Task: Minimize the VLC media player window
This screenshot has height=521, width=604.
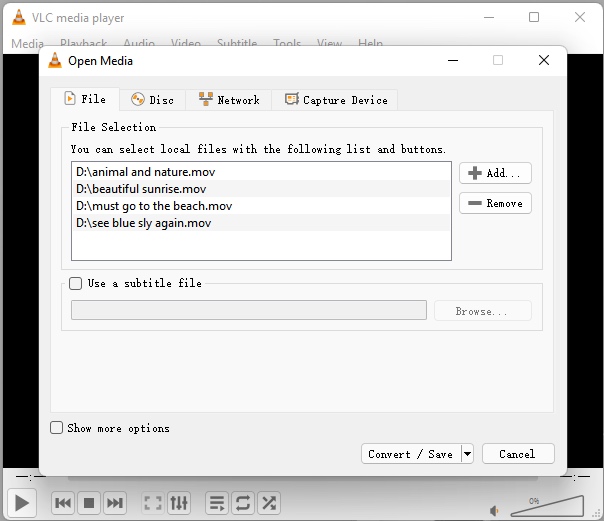Action: [489, 17]
